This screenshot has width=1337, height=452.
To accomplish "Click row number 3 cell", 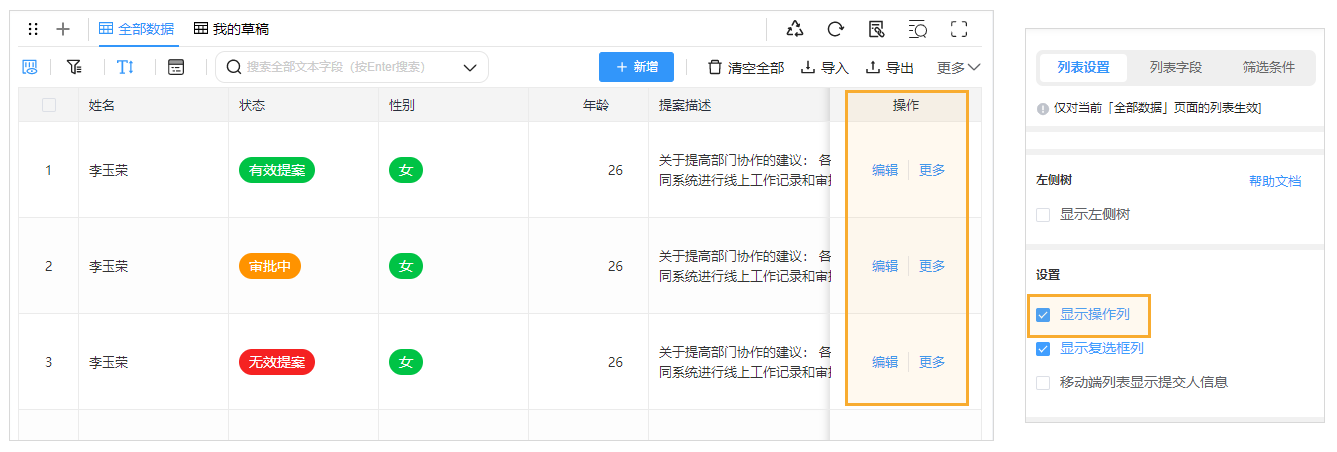I will point(48,362).
